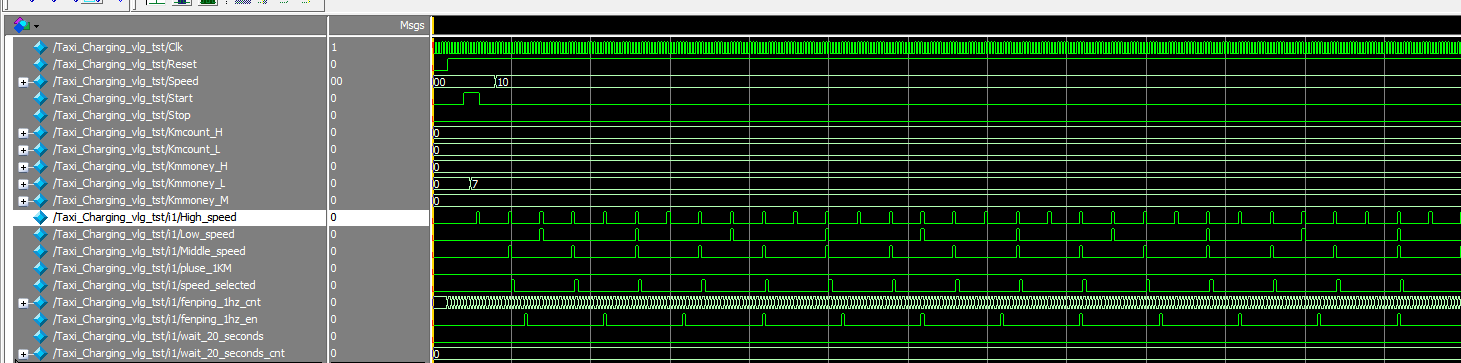The height and width of the screenshot is (363, 1461).
Task: Expand the Kmmoney_H bus signal
Action: (x=23, y=167)
